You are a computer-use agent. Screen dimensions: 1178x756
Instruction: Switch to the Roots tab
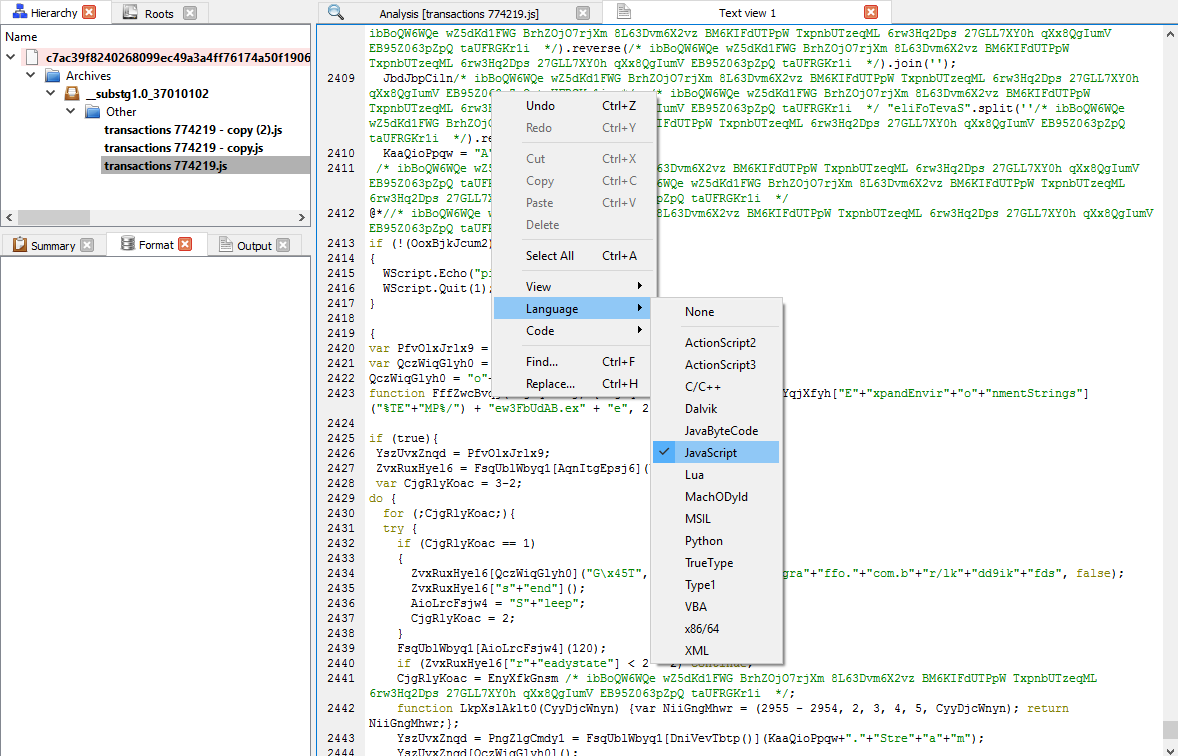[160, 13]
